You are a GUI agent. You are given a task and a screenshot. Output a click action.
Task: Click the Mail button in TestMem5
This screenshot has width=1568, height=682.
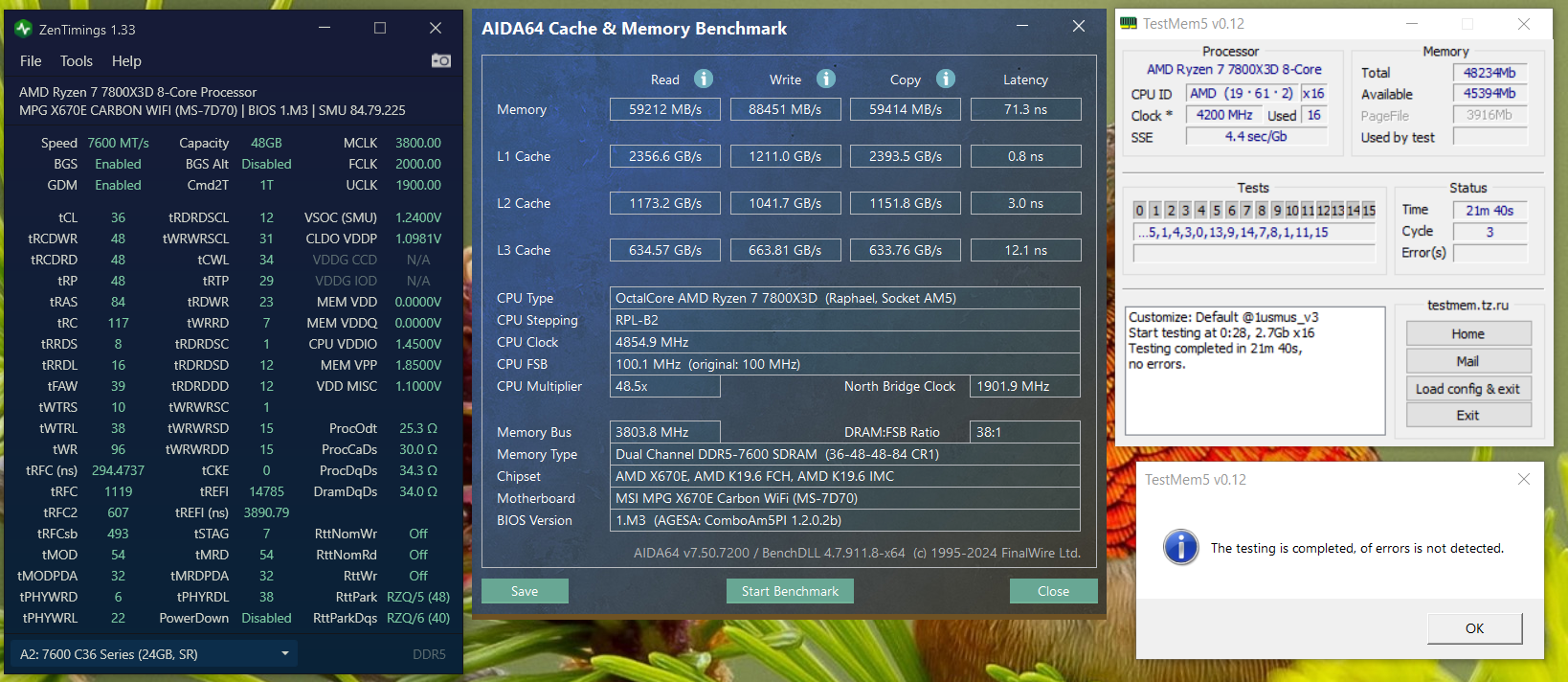pyautogui.click(x=1468, y=361)
